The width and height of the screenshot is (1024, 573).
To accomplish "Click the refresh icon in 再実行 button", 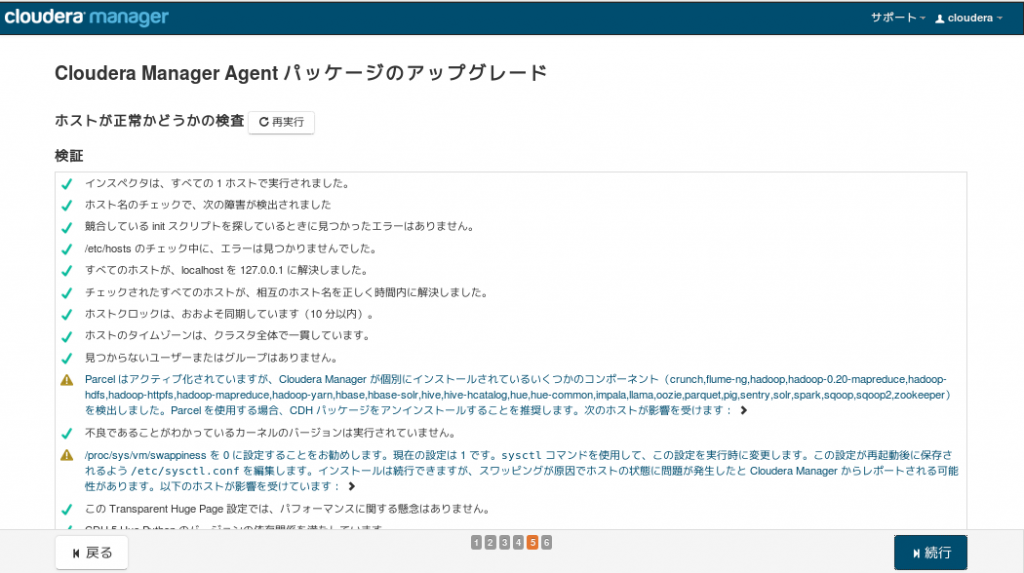I will click(x=264, y=122).
